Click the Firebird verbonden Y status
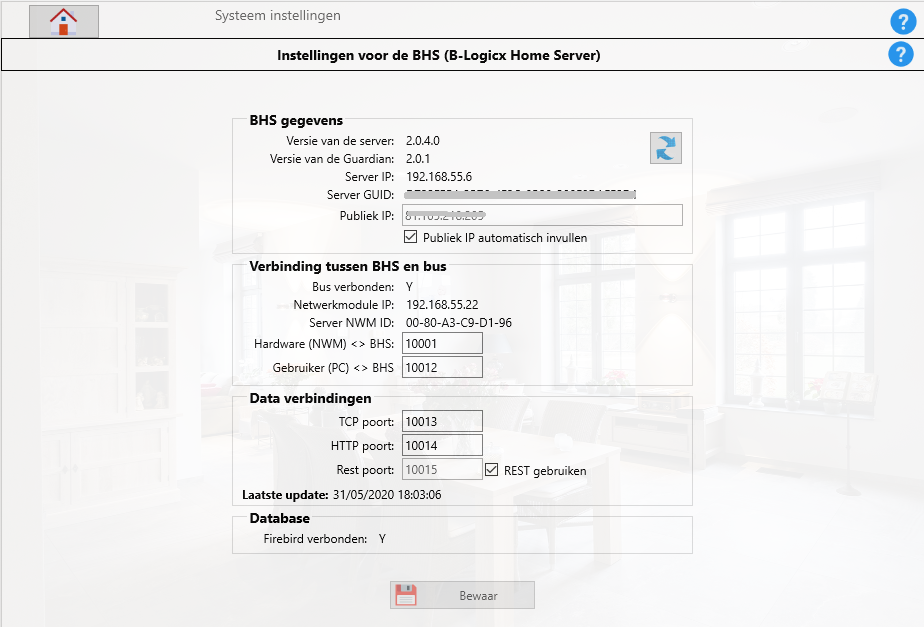The width and height of the screenshot is (924, 627). tap(382, 539)
